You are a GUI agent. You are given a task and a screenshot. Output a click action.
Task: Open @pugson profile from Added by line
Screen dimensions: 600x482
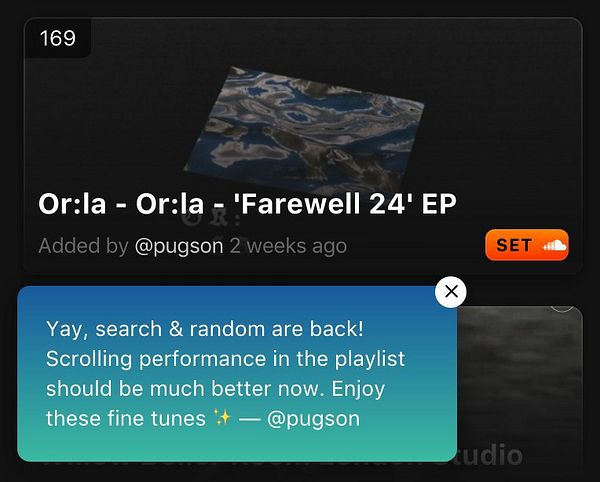click(179, 246)
